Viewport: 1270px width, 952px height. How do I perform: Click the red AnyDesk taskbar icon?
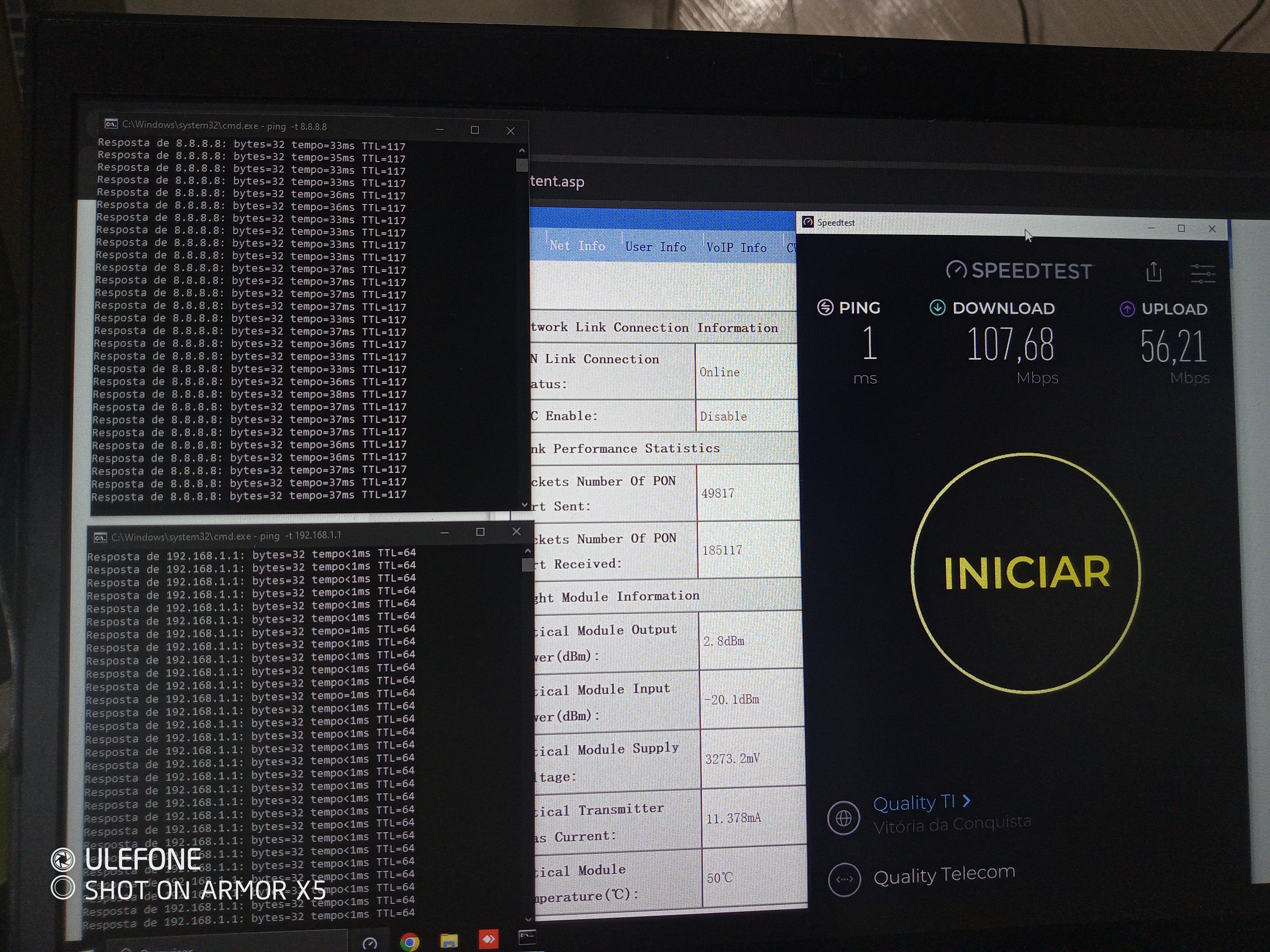pos(488,939)
